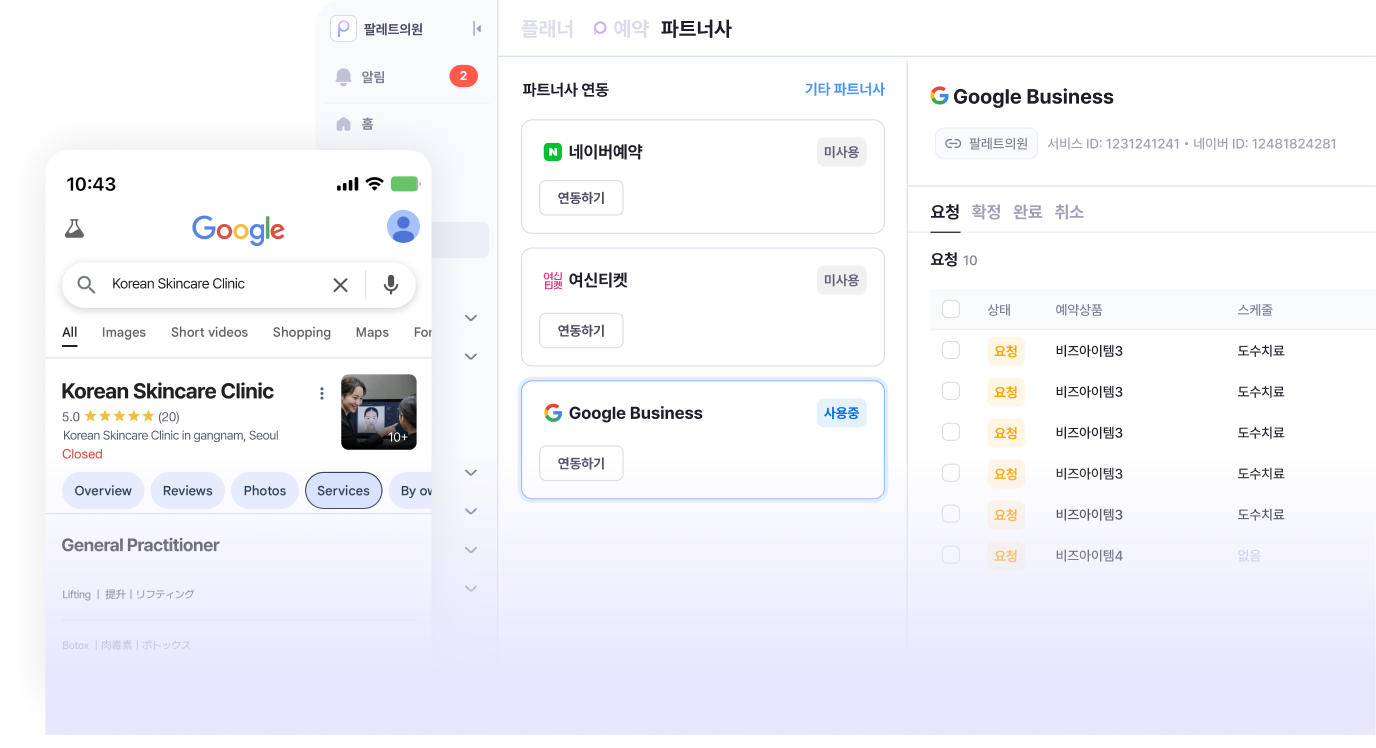
Task: Open Google Labs flask icon on phone
Action: [x=74, y=228]
